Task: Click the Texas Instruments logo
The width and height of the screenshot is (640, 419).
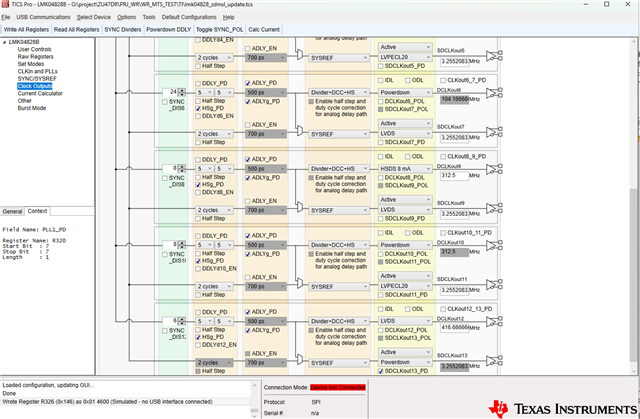Action: (x=563, y=409)
